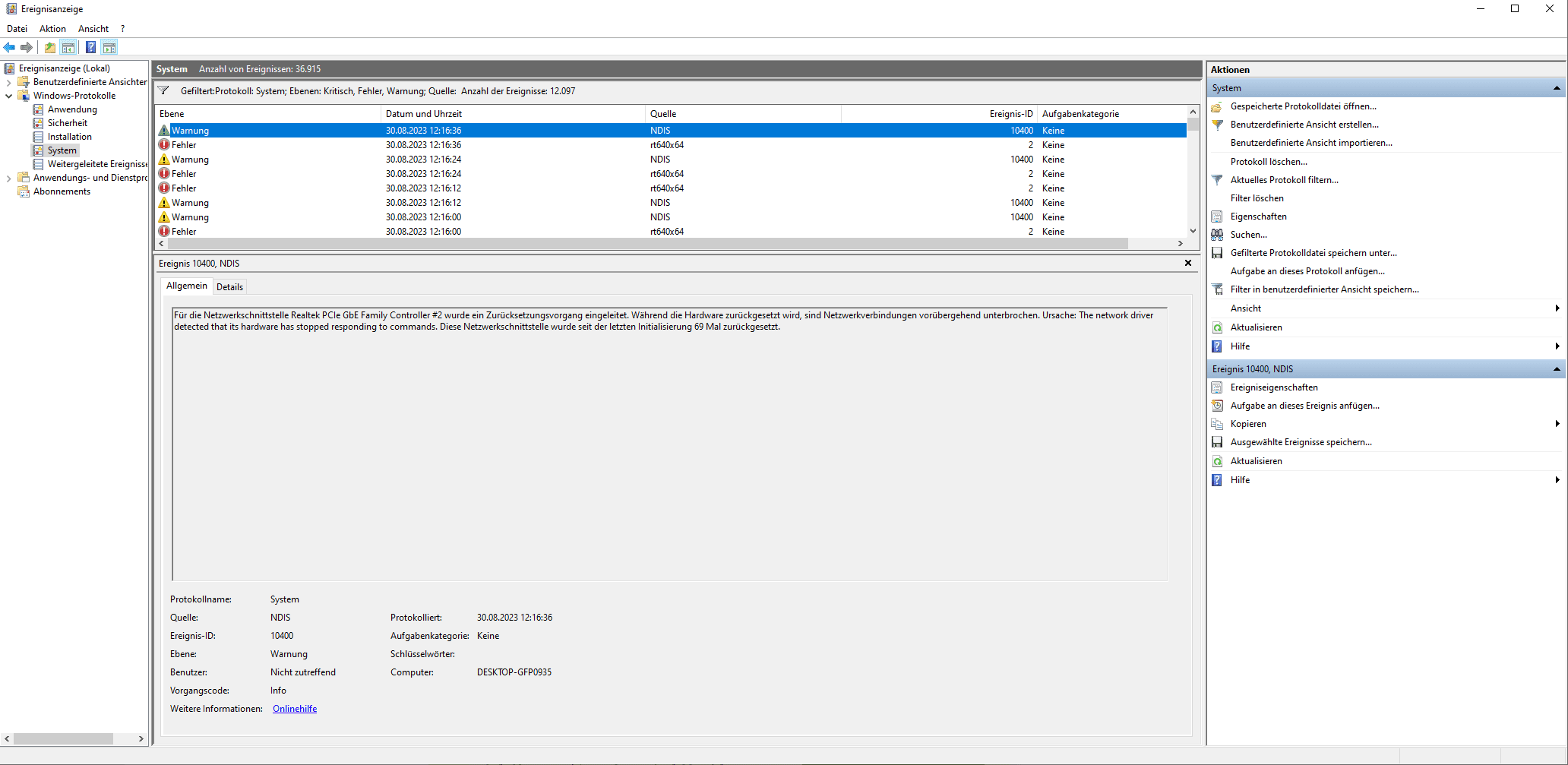The width and height of the screenshot is (1568, 765).
Task: Select Weitergeleitete Ereignisse in tree
Action: click(97, 164)
